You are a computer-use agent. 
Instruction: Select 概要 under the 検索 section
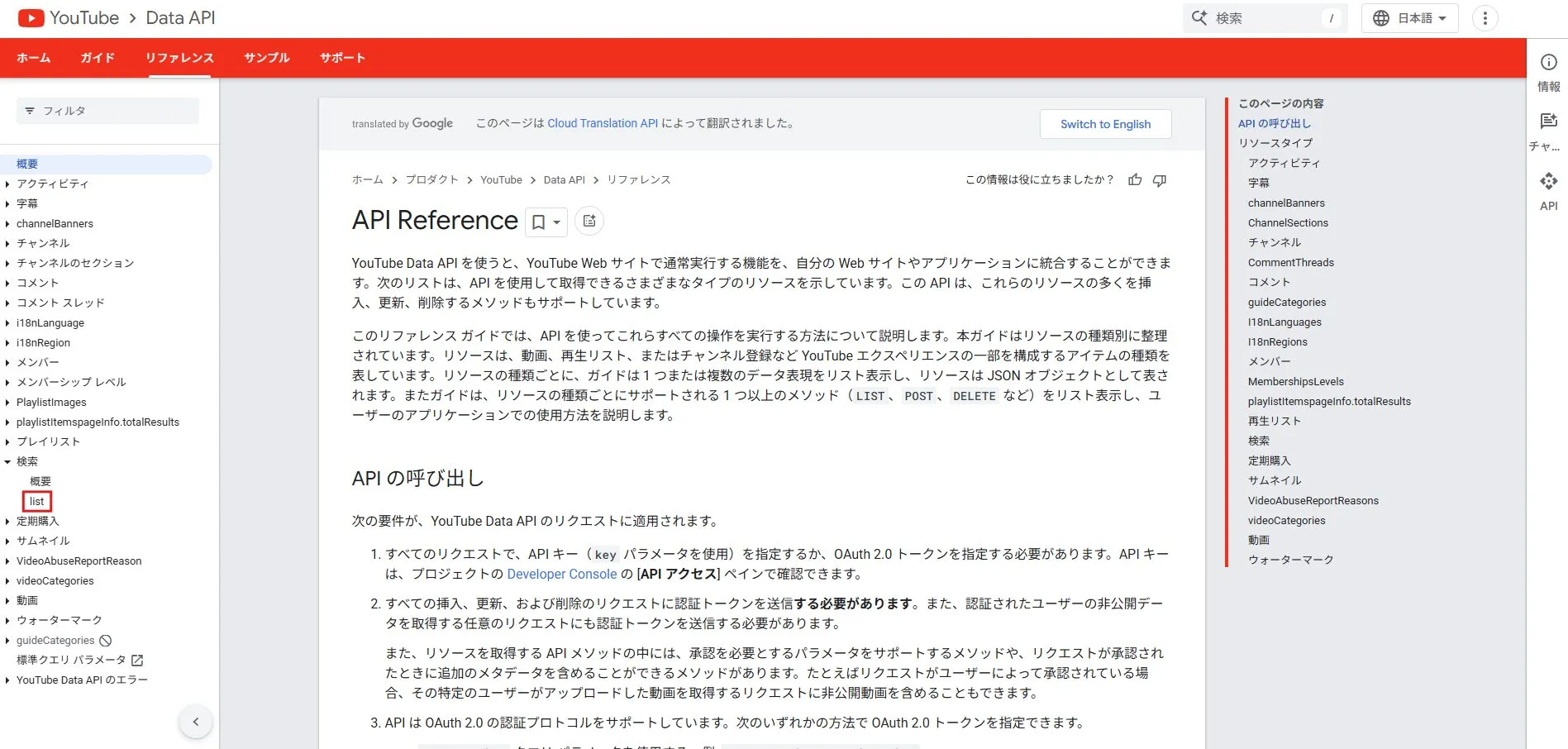click(x=41, y=482)
